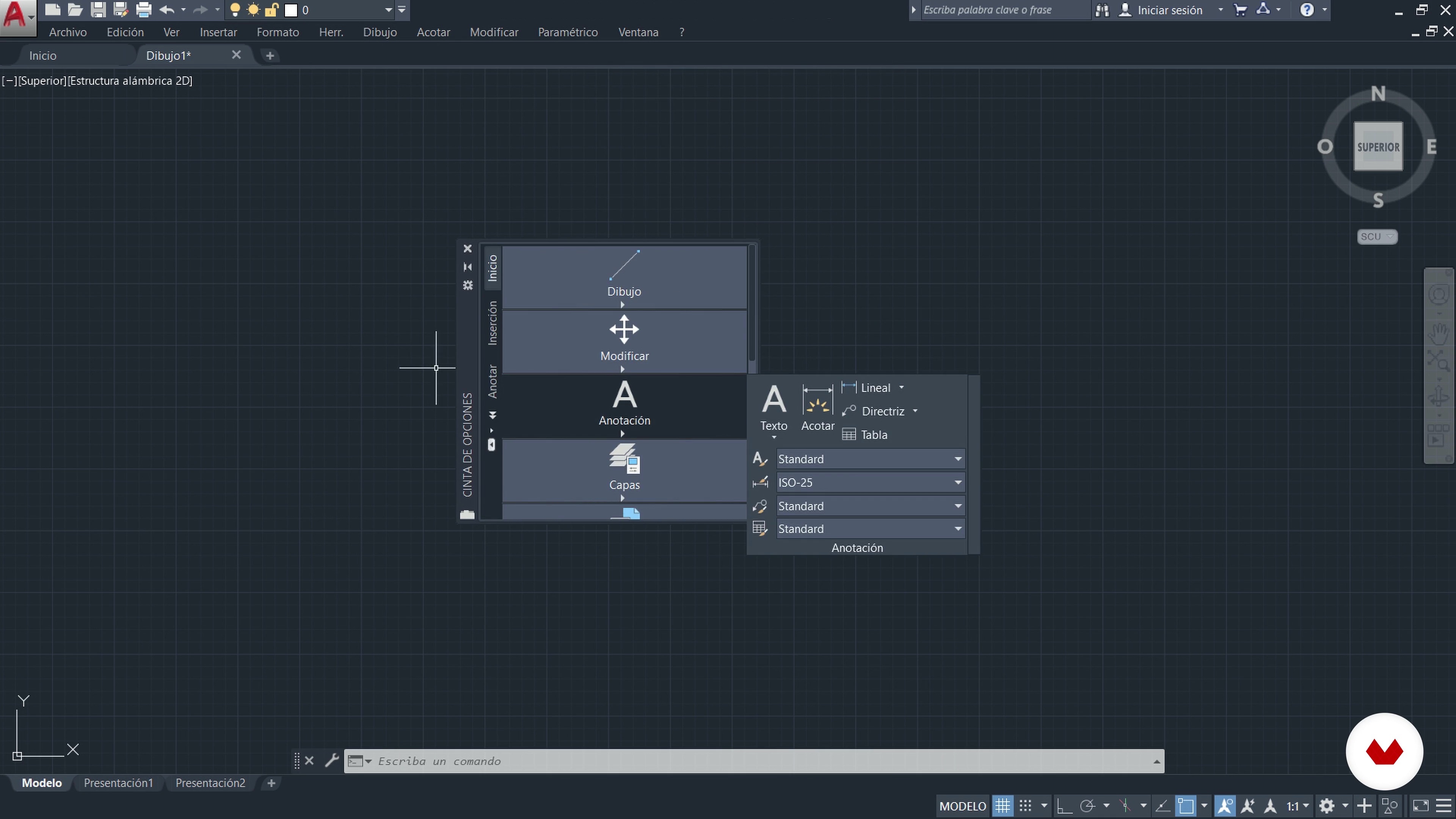This screenshot has width=1456, height=819.
Task: Toggle the grid display in status bar
Action: (1003, 805)
